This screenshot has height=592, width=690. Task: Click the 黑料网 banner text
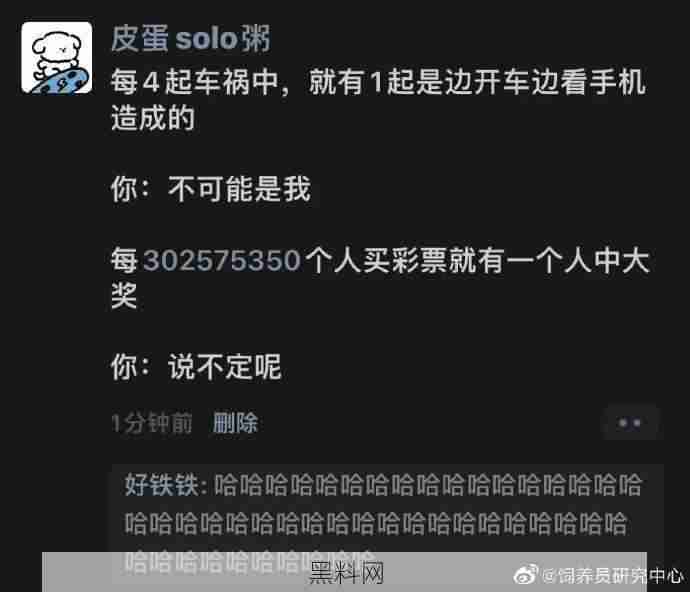347,573
